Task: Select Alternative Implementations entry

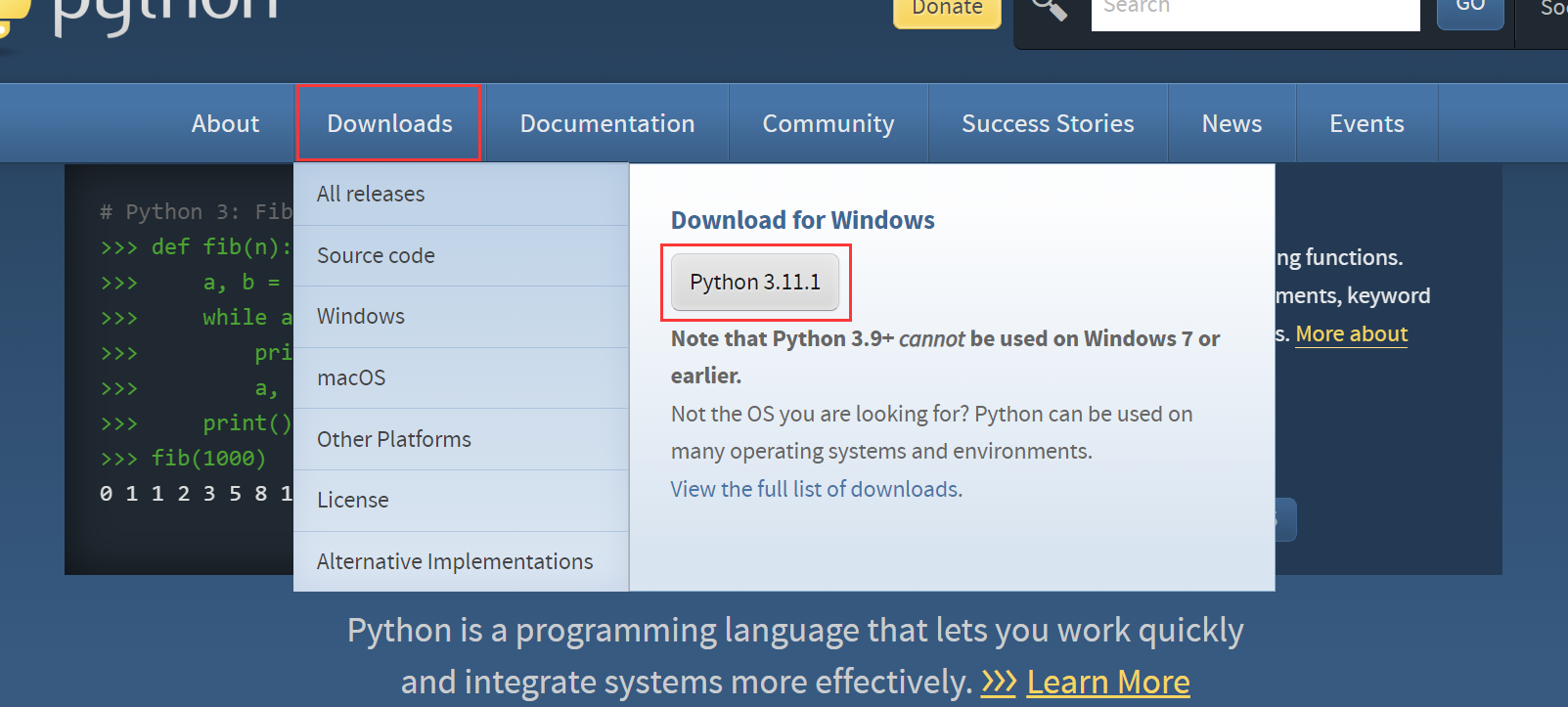Action: [461, 561]
